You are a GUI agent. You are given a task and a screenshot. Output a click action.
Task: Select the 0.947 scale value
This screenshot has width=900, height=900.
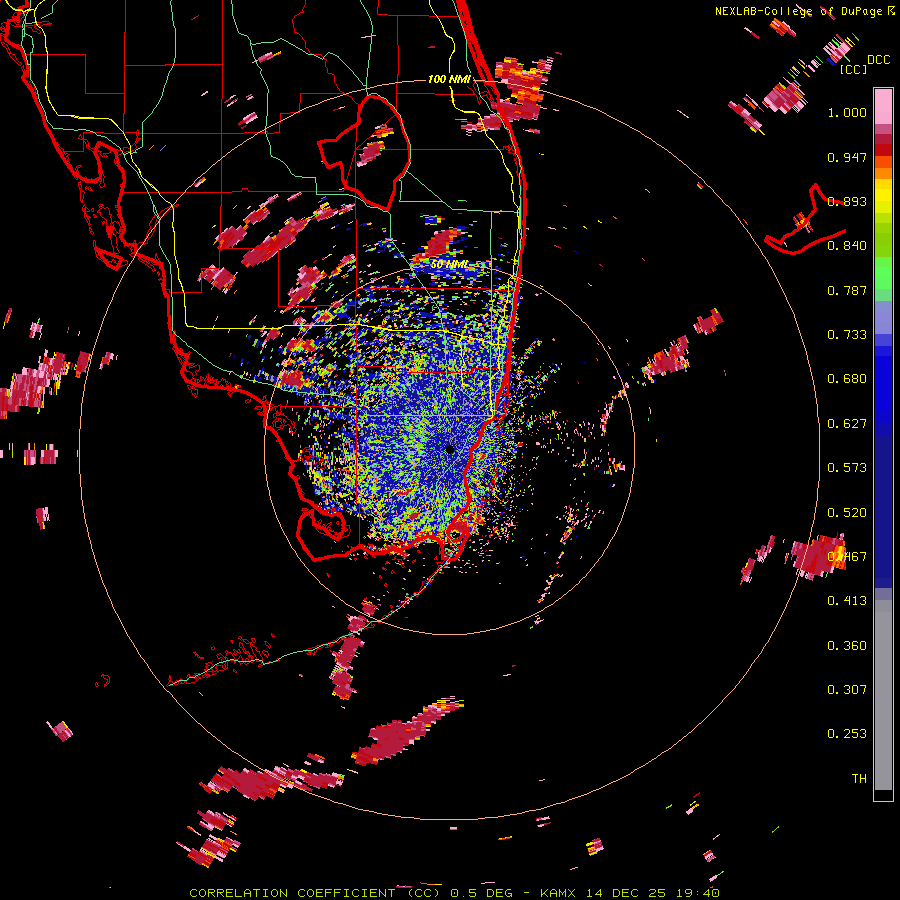pyautogui.click(x=847, y=157)
